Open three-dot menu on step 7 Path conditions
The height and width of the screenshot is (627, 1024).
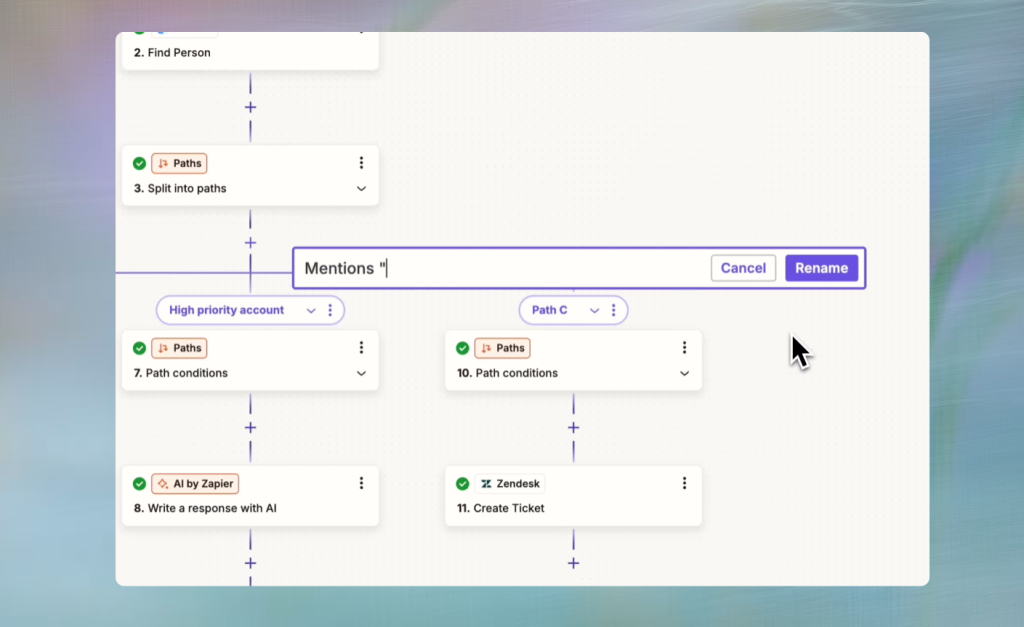coord(361,348)
